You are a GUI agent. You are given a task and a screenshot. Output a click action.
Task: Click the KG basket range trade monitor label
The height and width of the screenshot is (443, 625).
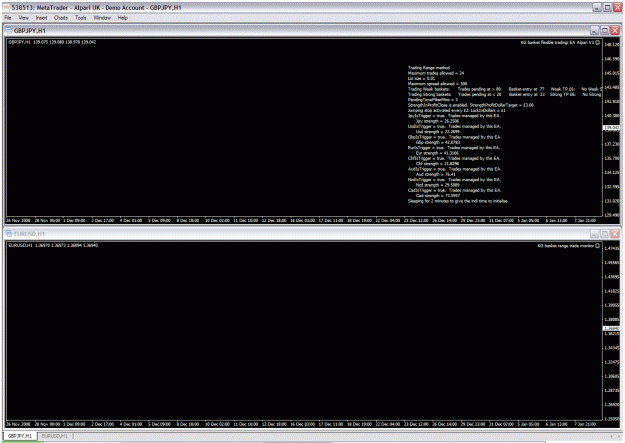pyautogui.click(x=566, y=246)
